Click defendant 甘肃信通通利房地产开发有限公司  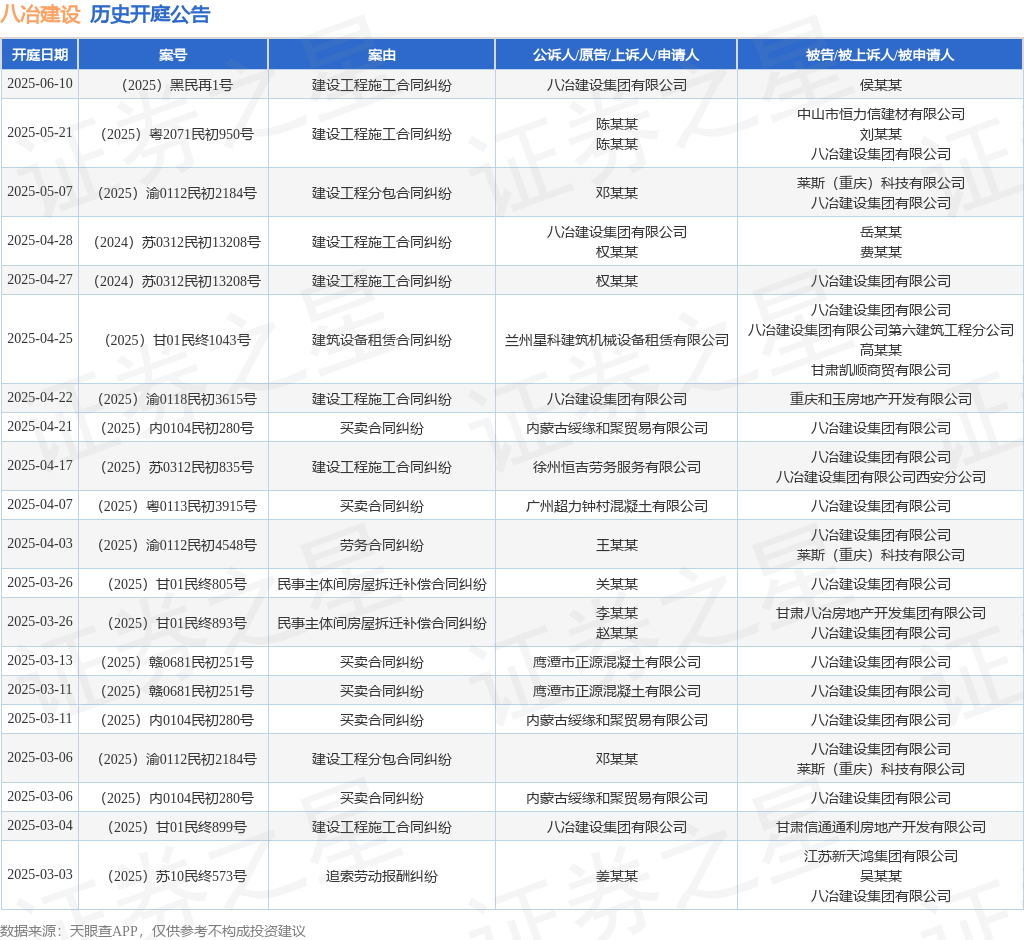coord(880,827)
